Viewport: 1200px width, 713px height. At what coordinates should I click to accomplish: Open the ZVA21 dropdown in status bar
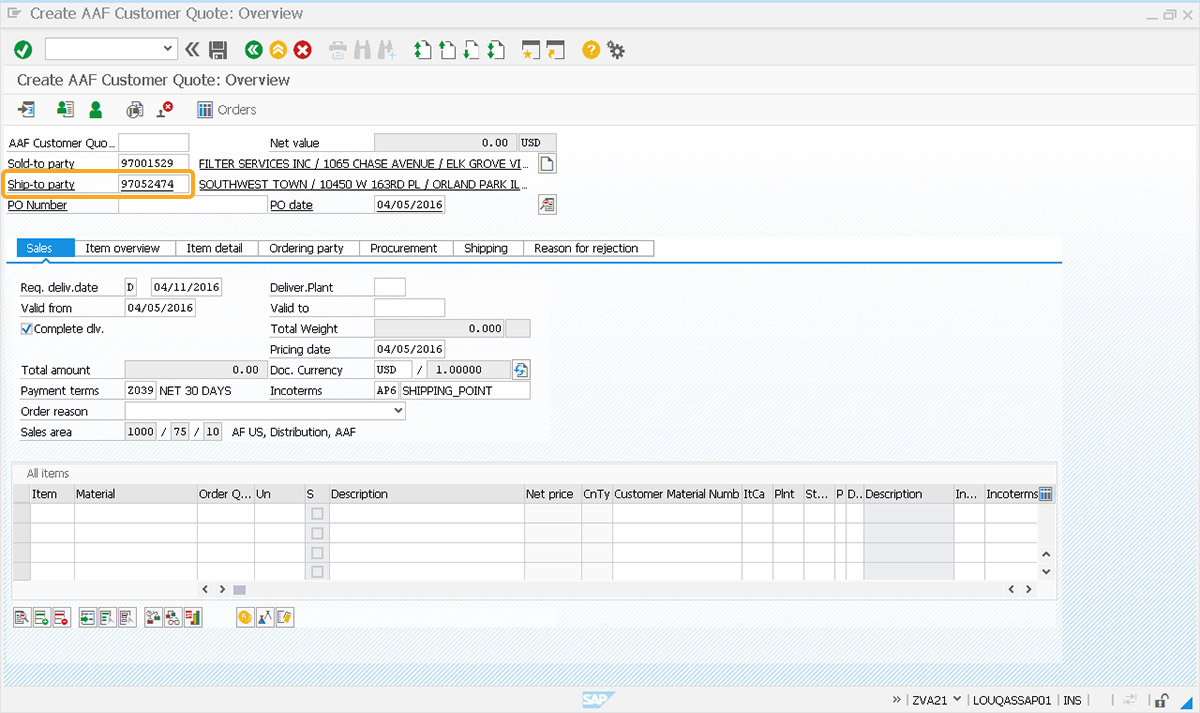coord(958,699)
